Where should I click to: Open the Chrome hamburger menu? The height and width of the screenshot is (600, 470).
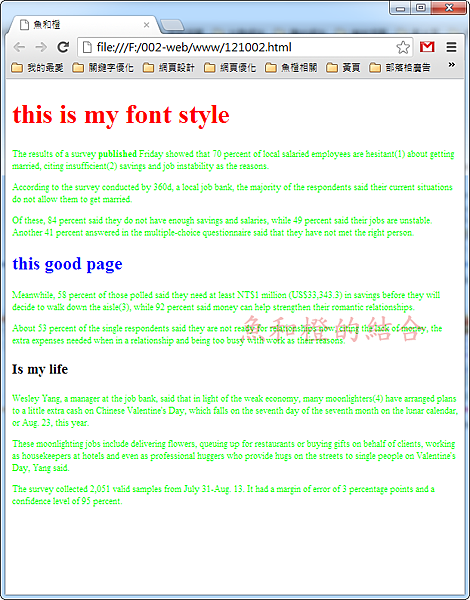[x=451, y=47]
